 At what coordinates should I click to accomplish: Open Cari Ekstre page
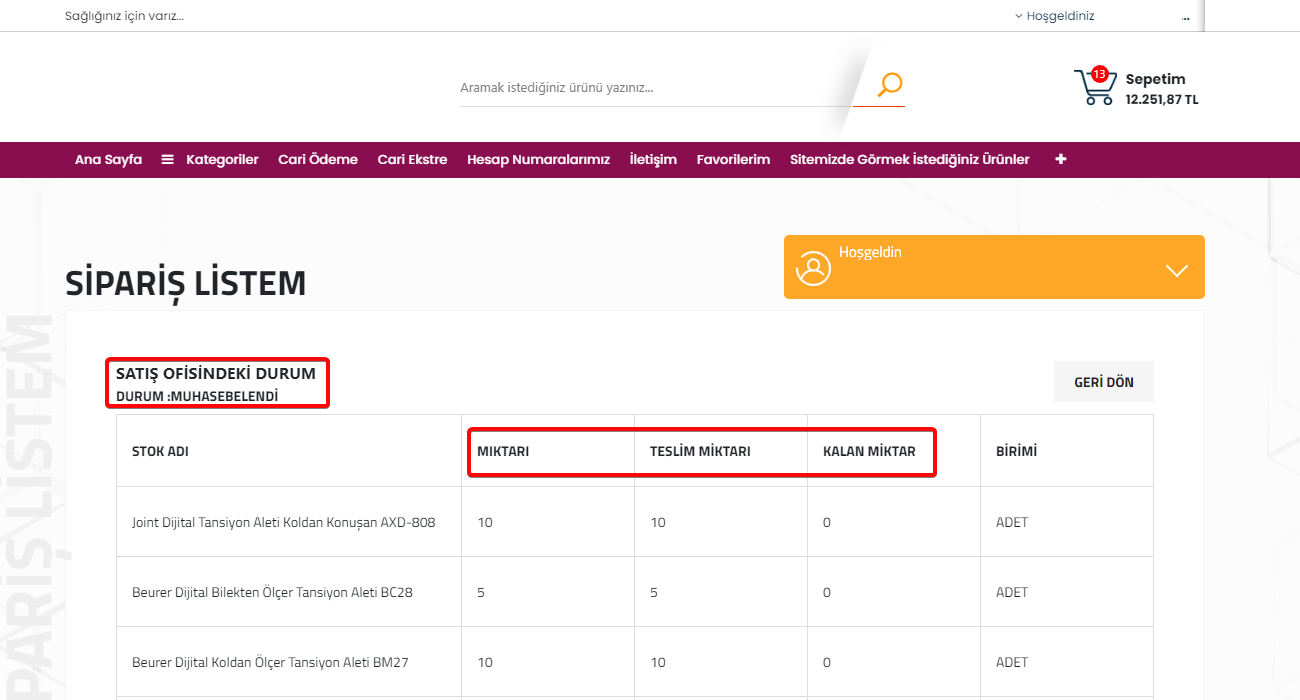click(412, 159)
